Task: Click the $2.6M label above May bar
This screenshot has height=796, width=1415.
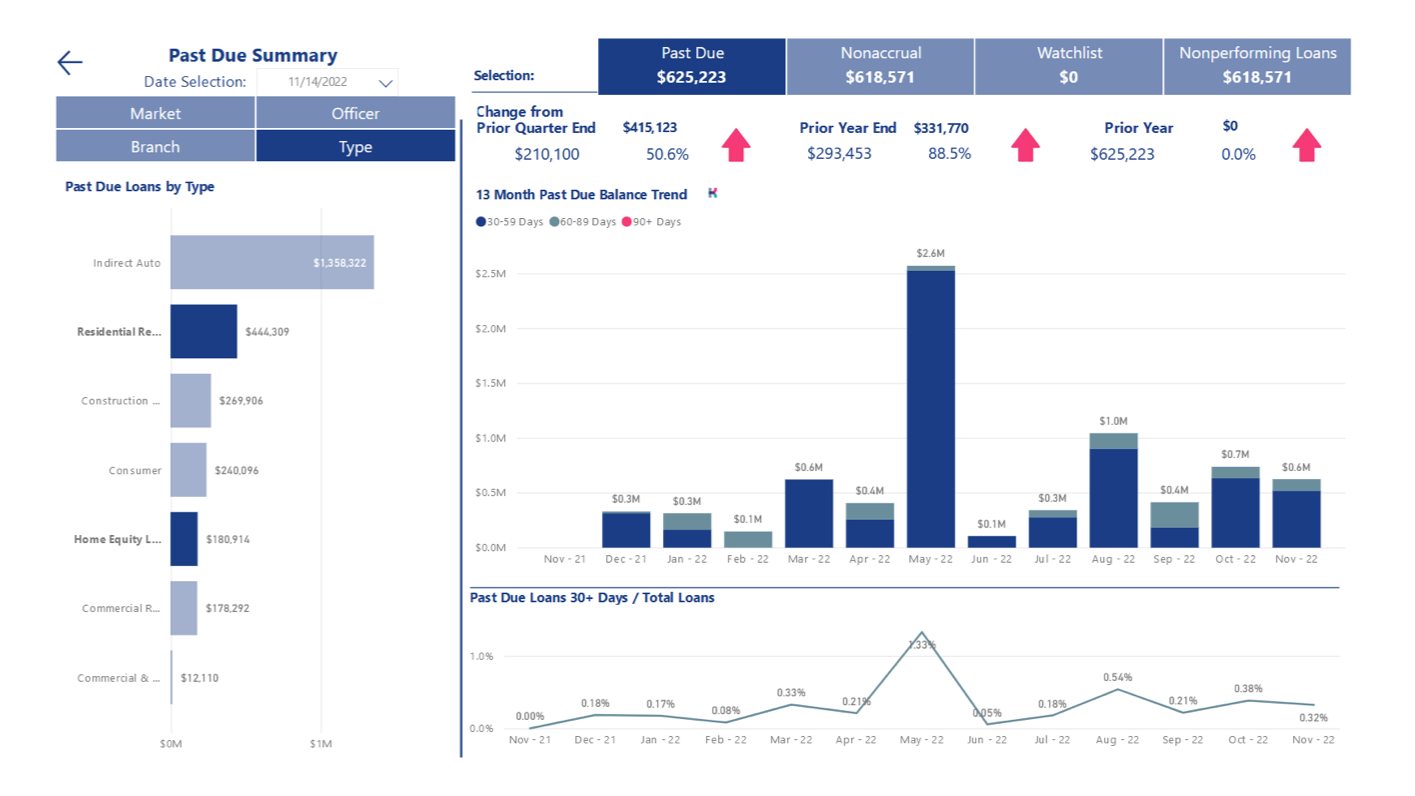Action: [x=931, y=255]
